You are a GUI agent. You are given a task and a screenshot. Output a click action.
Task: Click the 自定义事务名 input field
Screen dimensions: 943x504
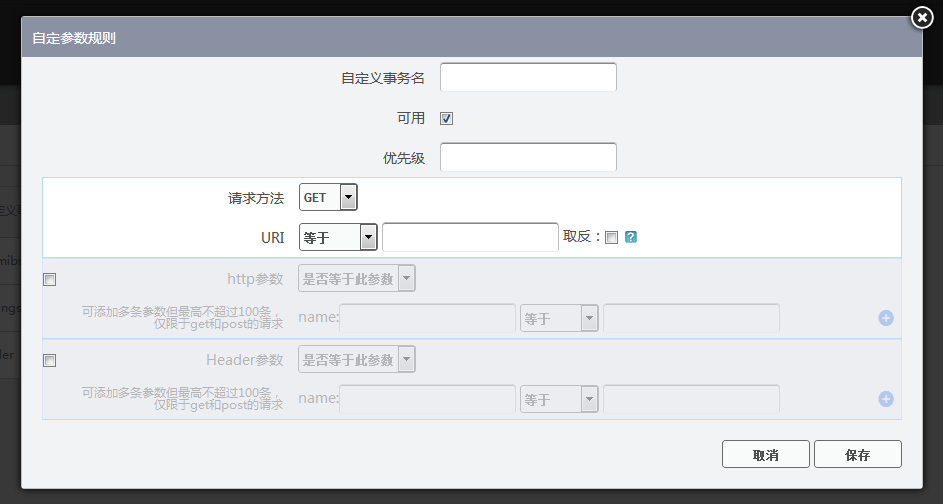point(528,77)
